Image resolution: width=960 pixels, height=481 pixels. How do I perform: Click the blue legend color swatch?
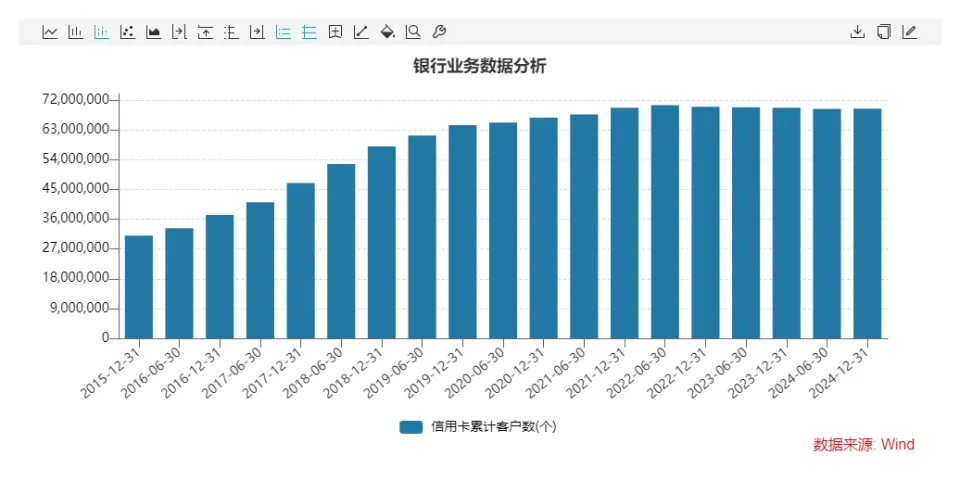pos(411,427)
